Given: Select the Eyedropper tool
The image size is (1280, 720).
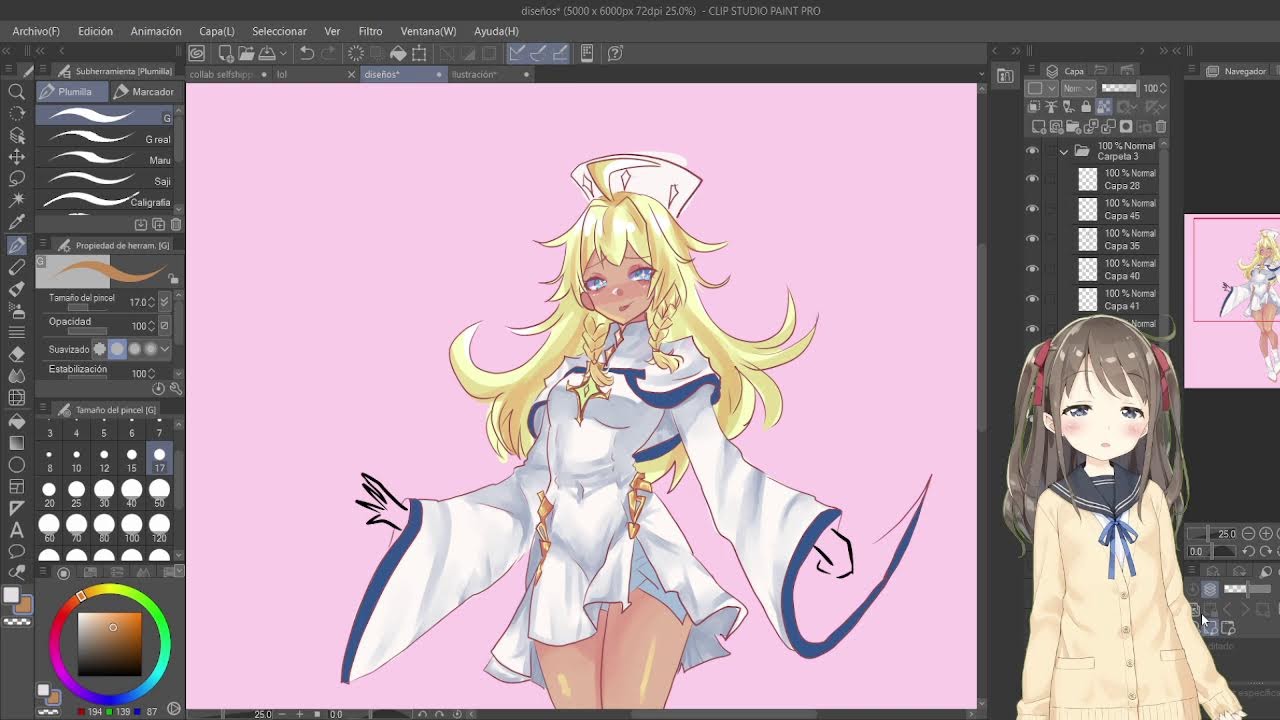Looking at the screenshot, I should (16, 223).
